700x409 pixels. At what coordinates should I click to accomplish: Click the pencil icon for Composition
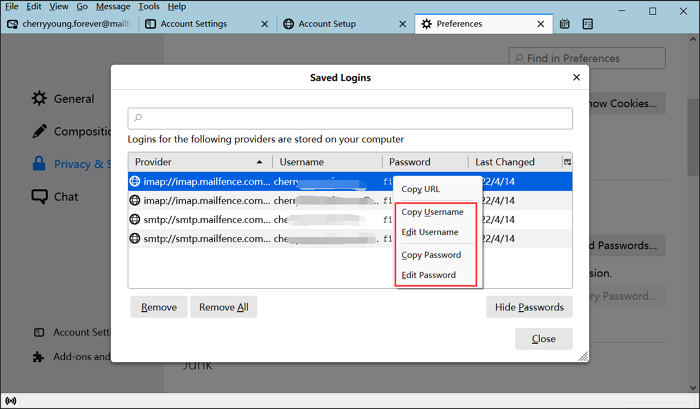[39, 131]
